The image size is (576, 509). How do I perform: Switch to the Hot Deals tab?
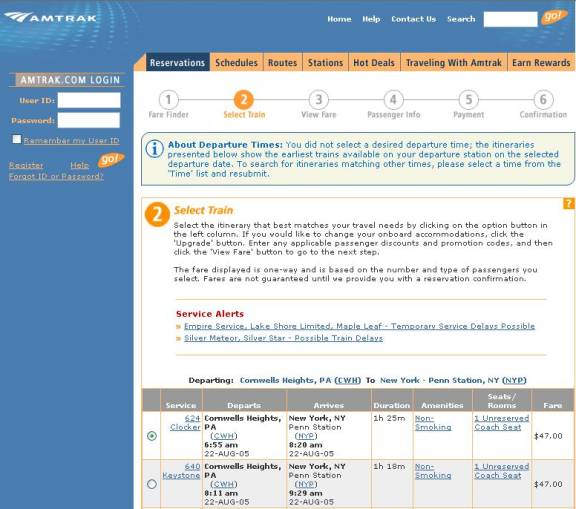tap(374, 62)
